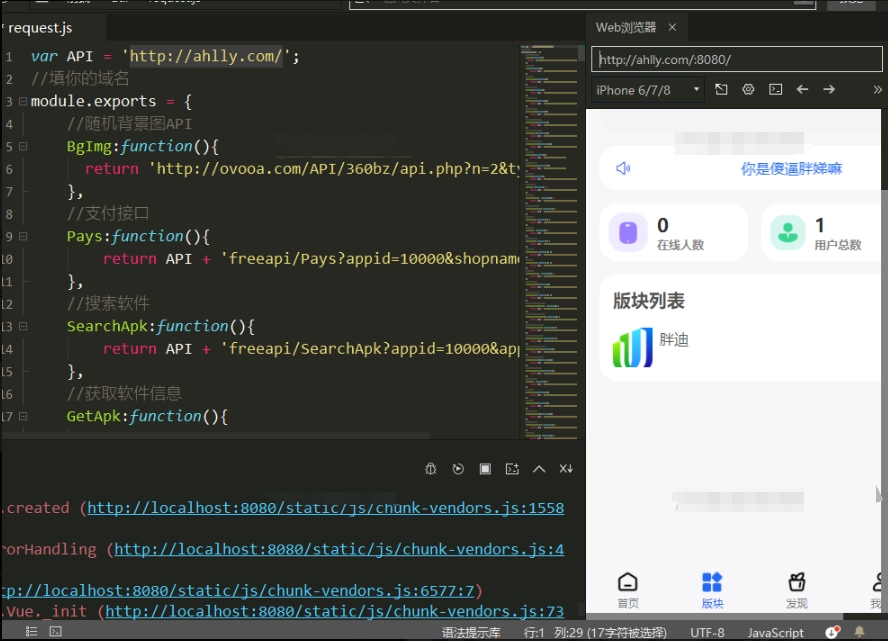The height and width of the screenshot is (641, 888).
Task: Click the update badge icon before bell
Action: [832, 632]
